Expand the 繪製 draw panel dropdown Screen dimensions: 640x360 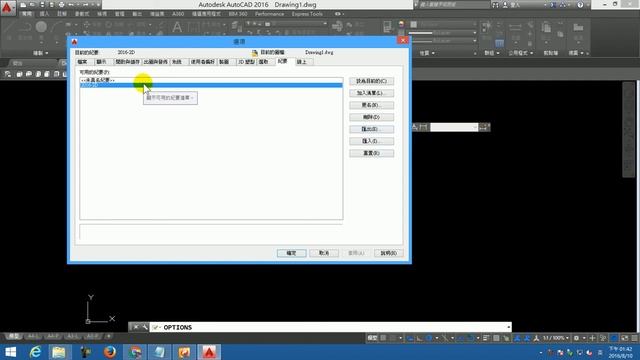click(40, 53)
